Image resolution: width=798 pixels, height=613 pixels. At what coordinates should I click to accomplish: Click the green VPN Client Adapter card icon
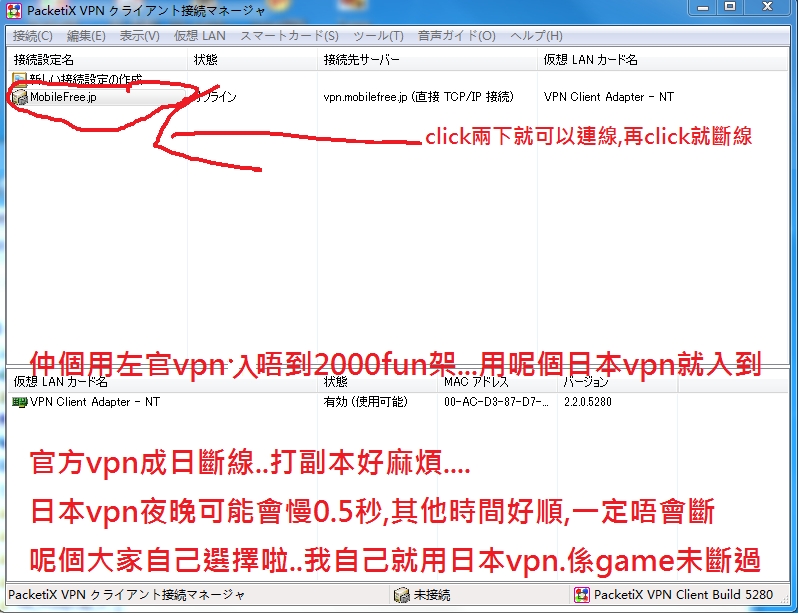(x=19, y=402)
